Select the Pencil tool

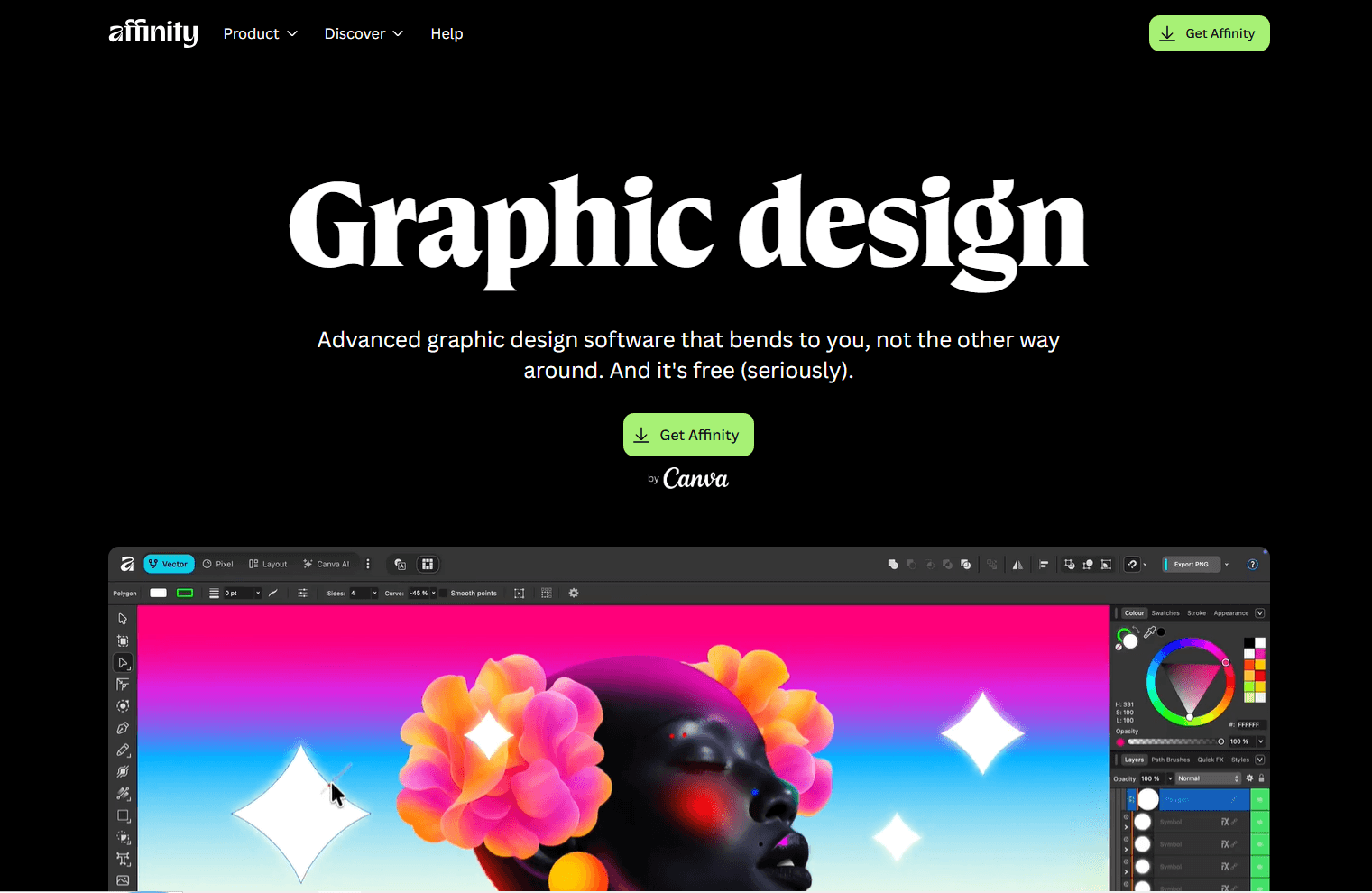coord(123,750)
